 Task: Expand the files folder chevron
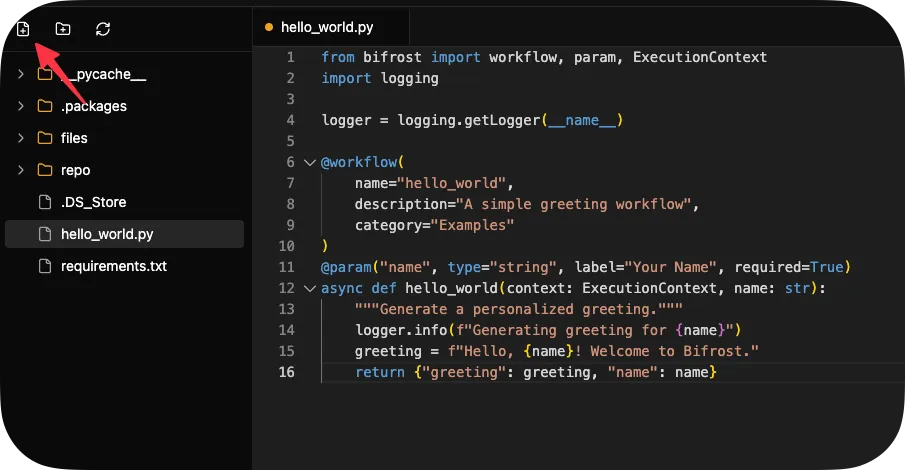coord(21,138)
